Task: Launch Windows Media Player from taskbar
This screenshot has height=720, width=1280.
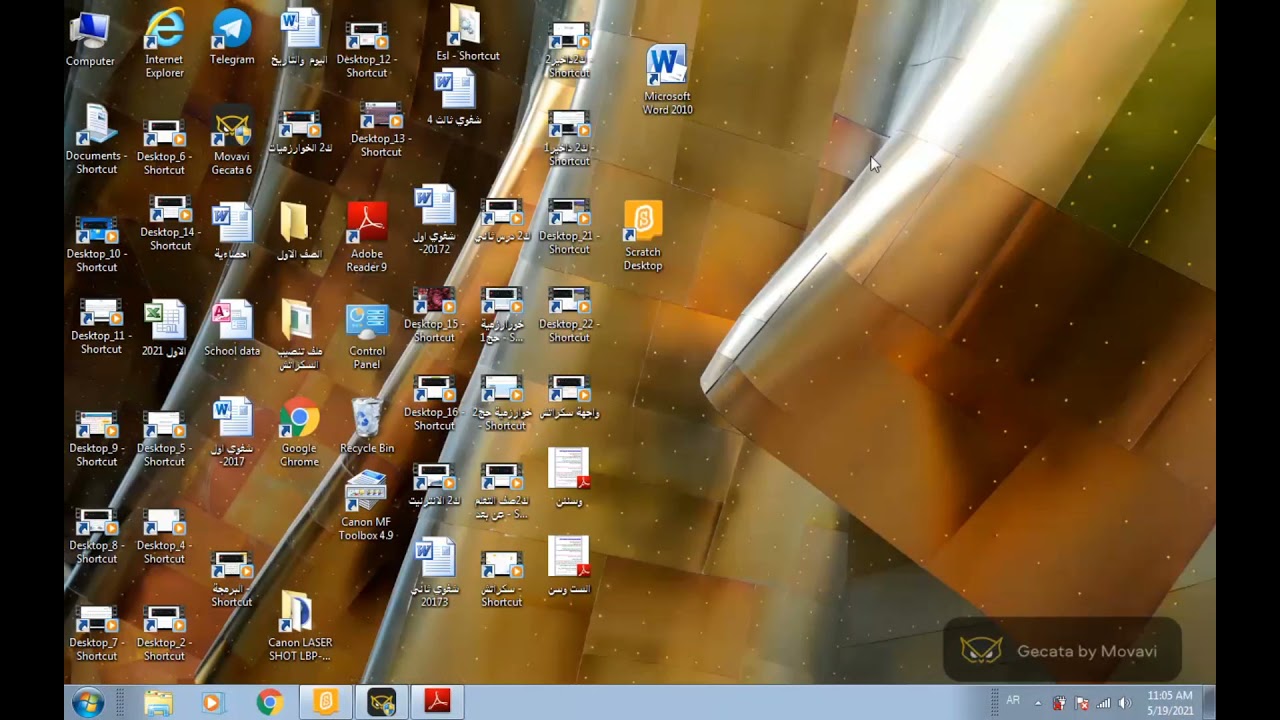Action: click(212, 703)
